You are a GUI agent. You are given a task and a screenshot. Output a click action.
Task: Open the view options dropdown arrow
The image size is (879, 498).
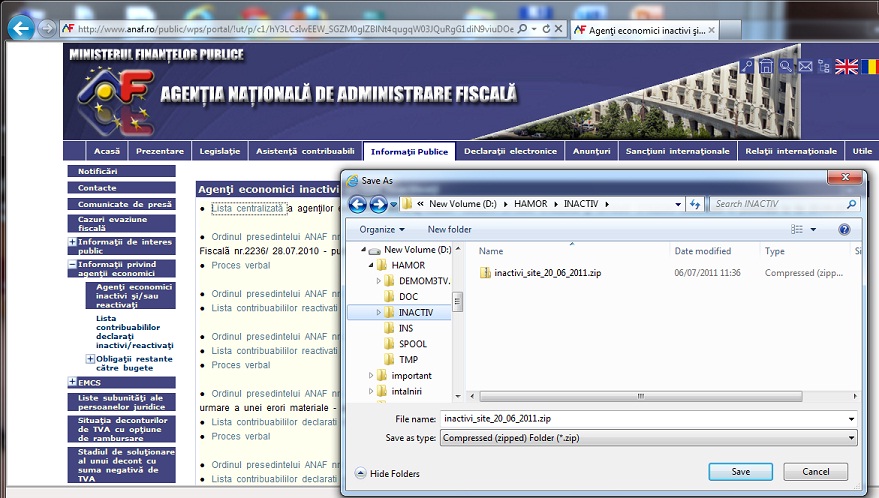[813, 229]
